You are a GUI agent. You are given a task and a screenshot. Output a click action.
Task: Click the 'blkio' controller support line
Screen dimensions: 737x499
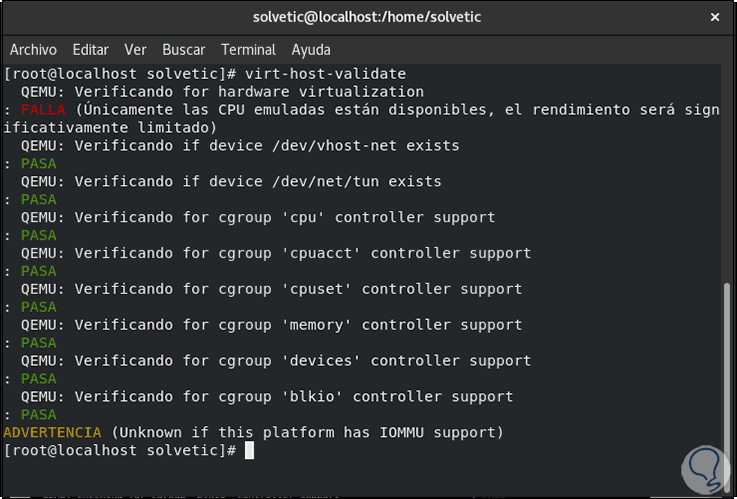tap(266, 397)
